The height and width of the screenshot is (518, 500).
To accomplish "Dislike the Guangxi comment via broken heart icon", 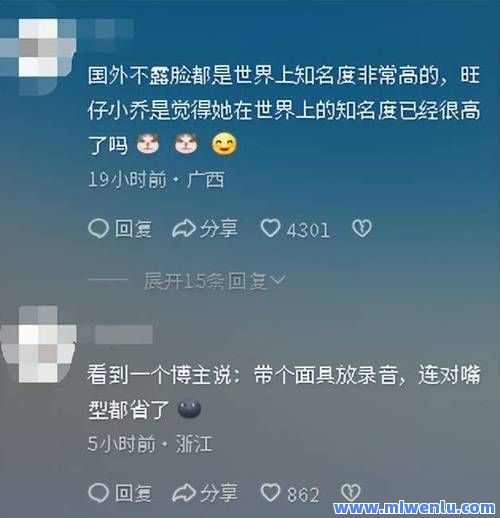I will (x=362, y=229).
